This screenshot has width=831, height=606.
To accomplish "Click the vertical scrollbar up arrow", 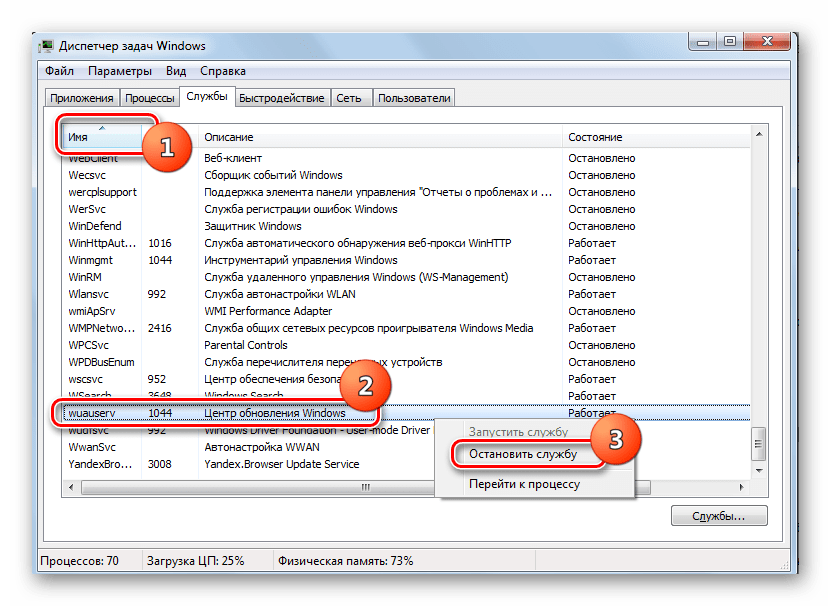I will click(759, 135).
